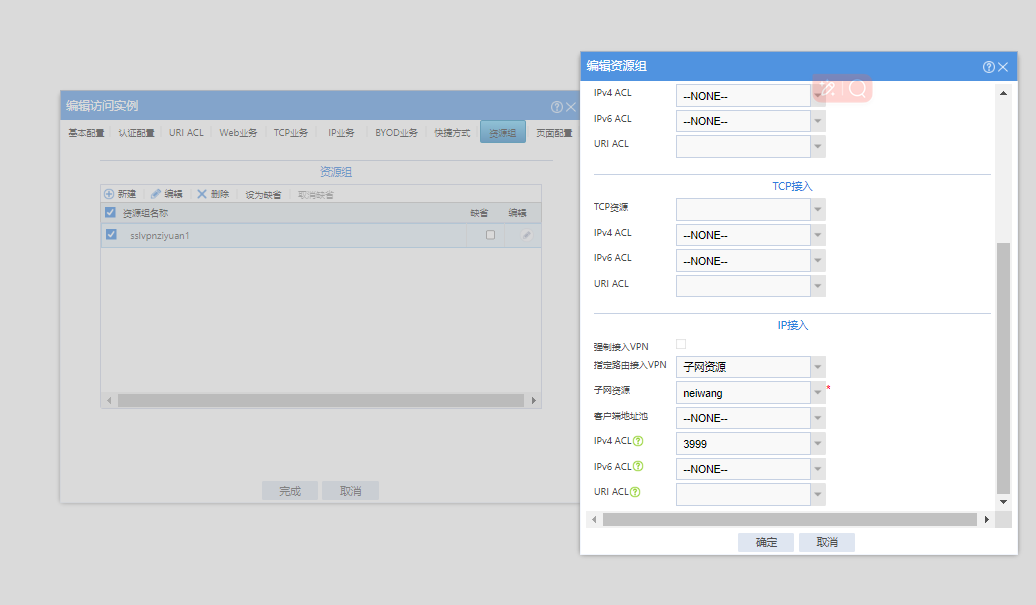Screen dimensions: 1036x605
Task: Switch to the URI ACL tab
Action: click(x=186, y=133)
